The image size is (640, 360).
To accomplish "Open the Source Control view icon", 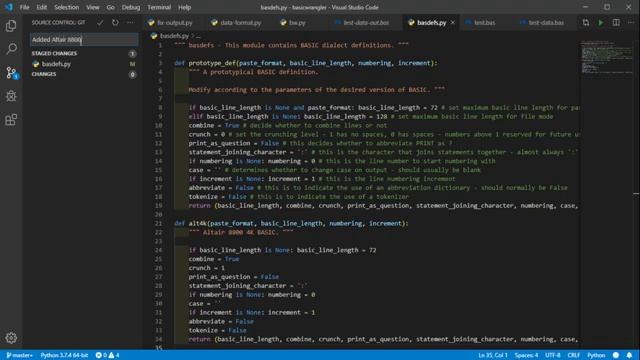I will [x=11, y=73].
